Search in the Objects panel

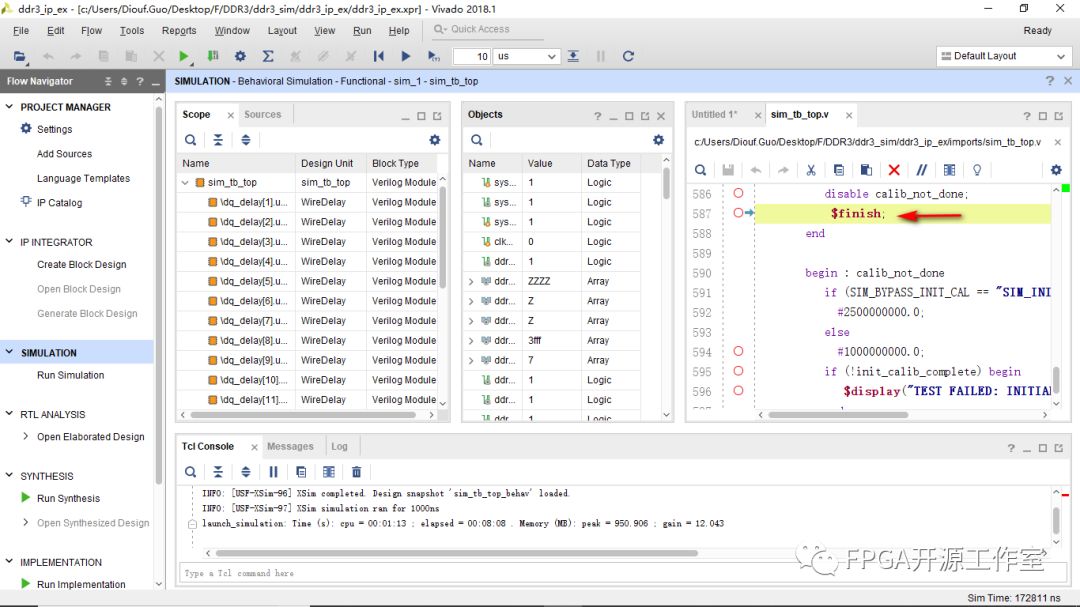click(x=477, y=141)
